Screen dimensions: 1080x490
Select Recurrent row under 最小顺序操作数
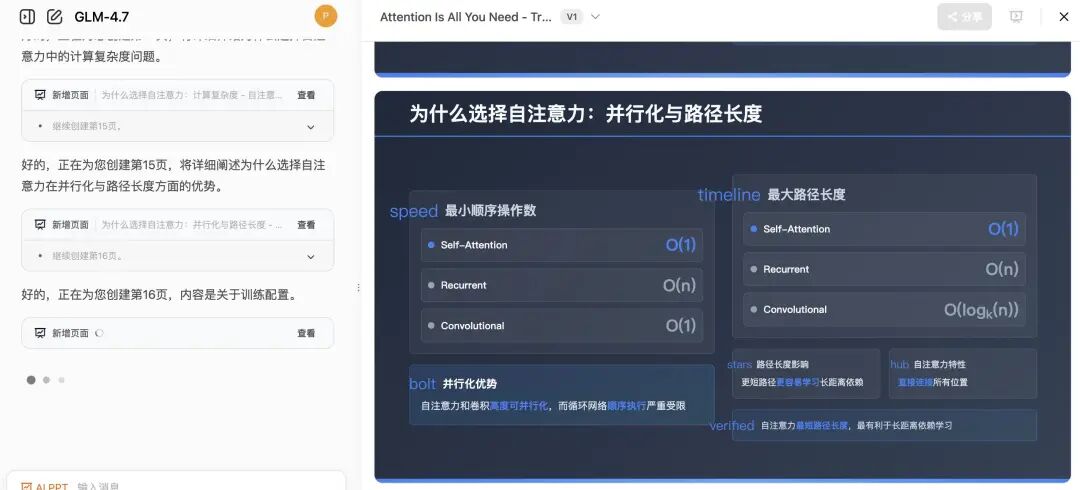562,285
